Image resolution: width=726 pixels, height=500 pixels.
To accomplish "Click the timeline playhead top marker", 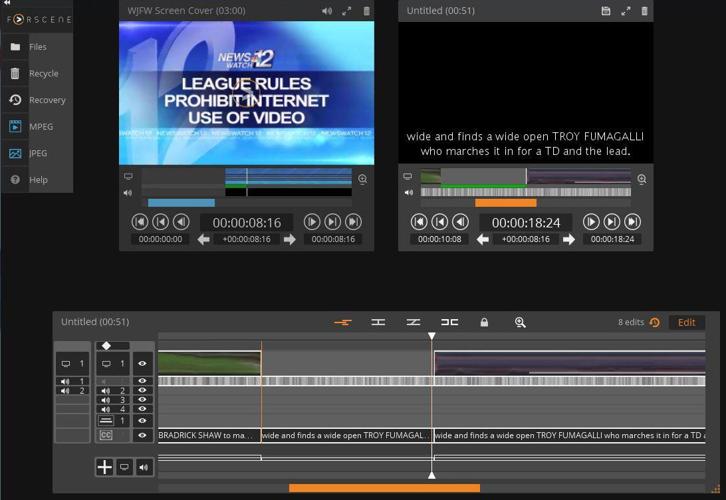I will click(x=432, y=336).
